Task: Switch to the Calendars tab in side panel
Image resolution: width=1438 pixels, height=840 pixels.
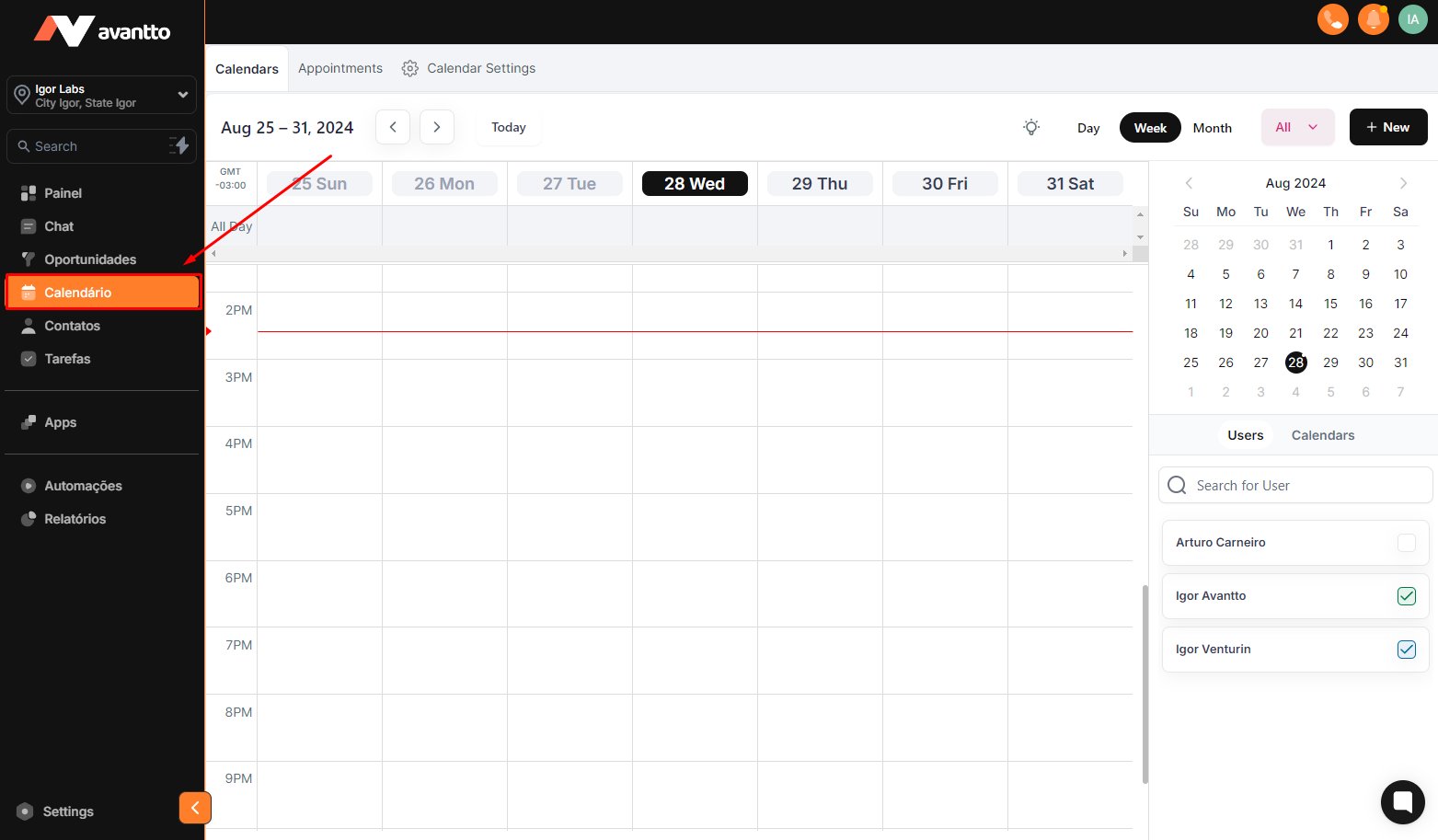Action: (x=1322, y=435)
